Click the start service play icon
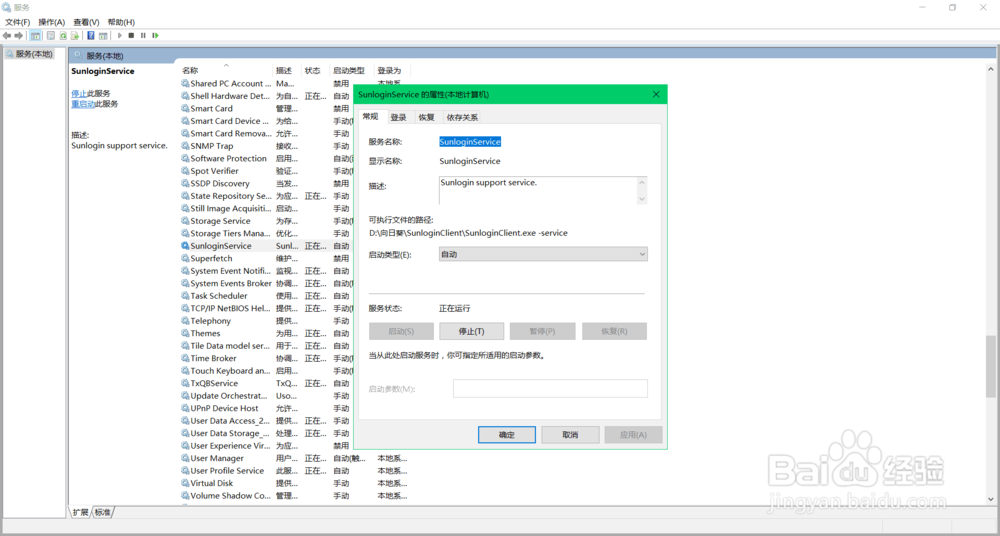 119,36
